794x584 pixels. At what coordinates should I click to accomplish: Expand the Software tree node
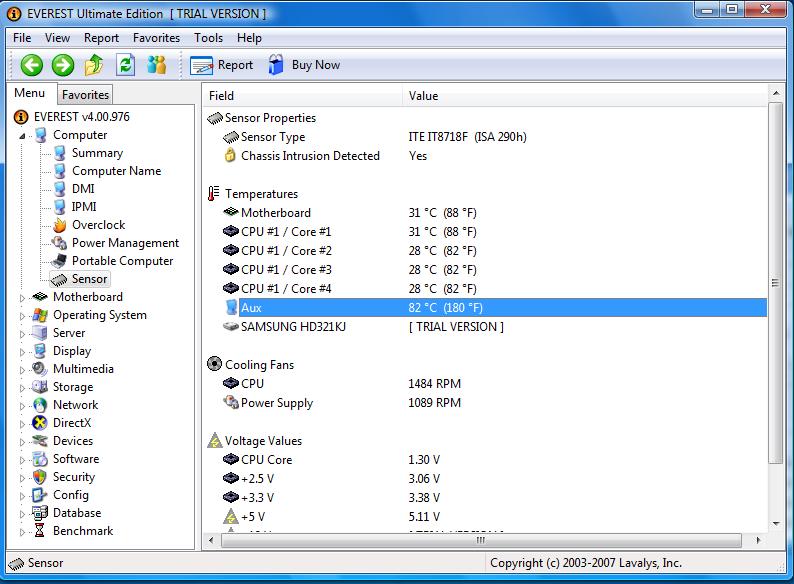[x=22, y=460]
